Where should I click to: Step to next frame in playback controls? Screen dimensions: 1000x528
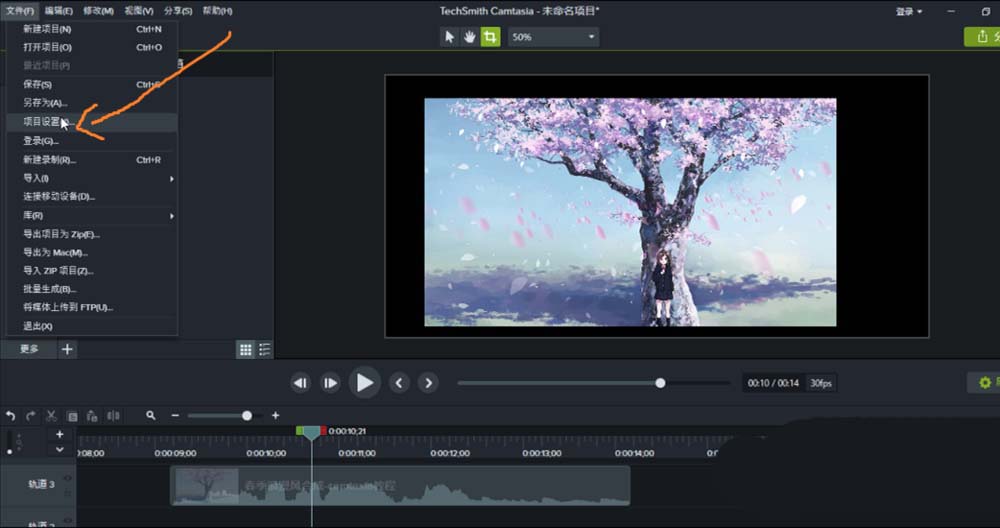tap(330, 383)
